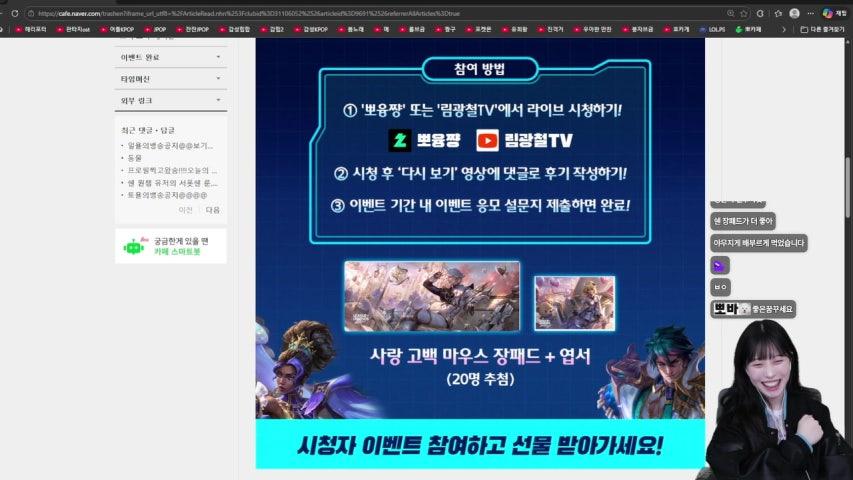Open the recent comment starting with 프로필찍고왔숑
Image resolution: width=853 pixels, height=480 pixels.
(x=172, y=170)
